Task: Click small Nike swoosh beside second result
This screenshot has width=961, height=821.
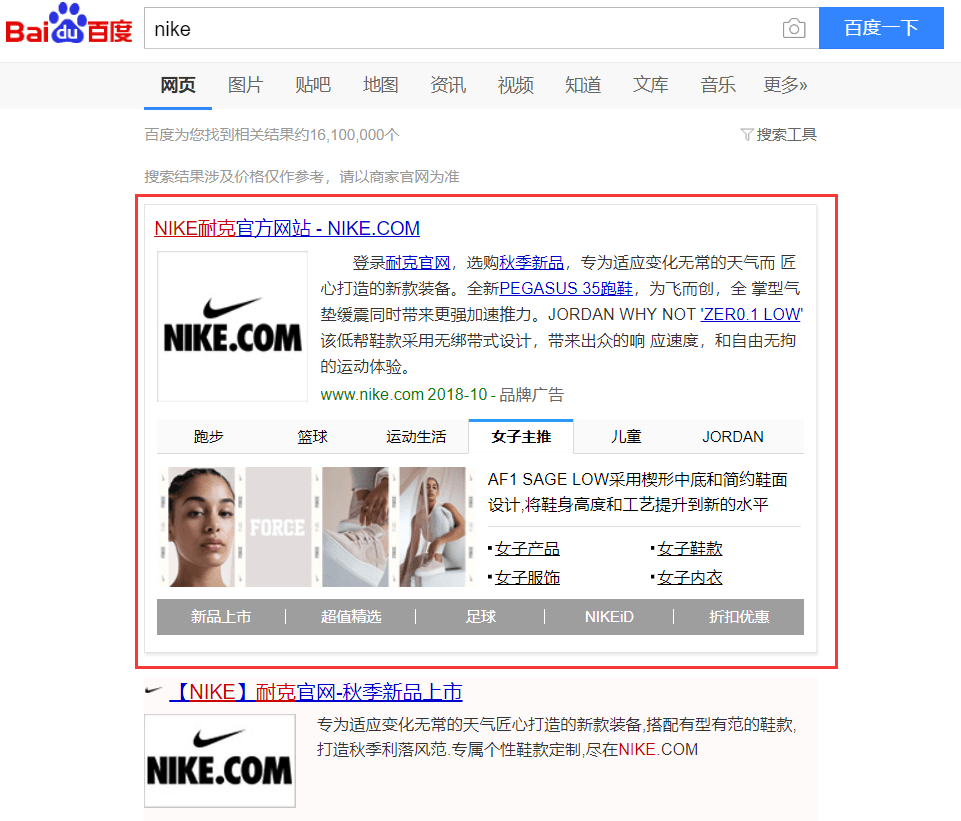Action: 153,690
